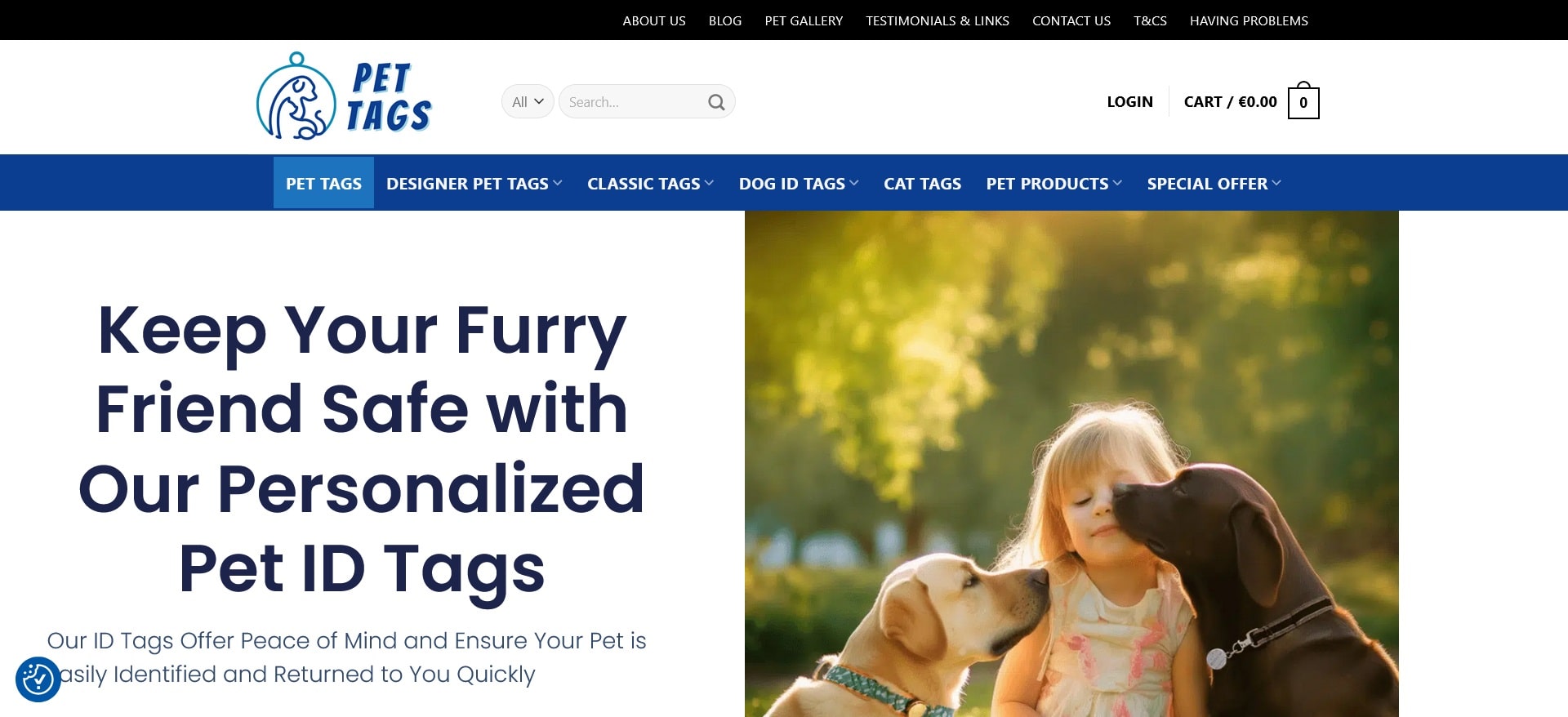The height and width of the screenshot is (717, 1568).
Task: Click the girl with dogs hero image
Action: click(1071, 464)
